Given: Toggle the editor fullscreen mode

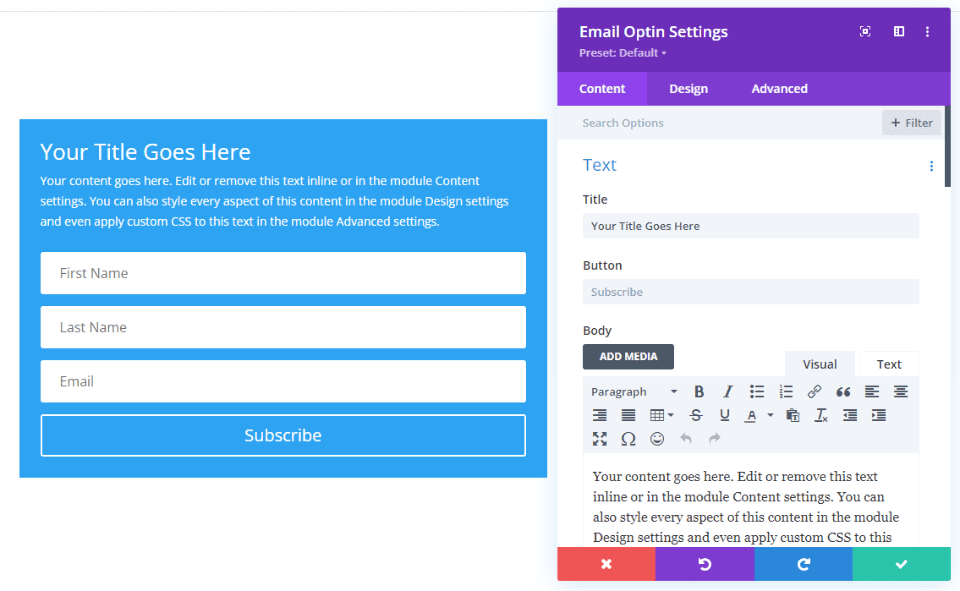Looking at the screenshot, I should click(599, 438).
